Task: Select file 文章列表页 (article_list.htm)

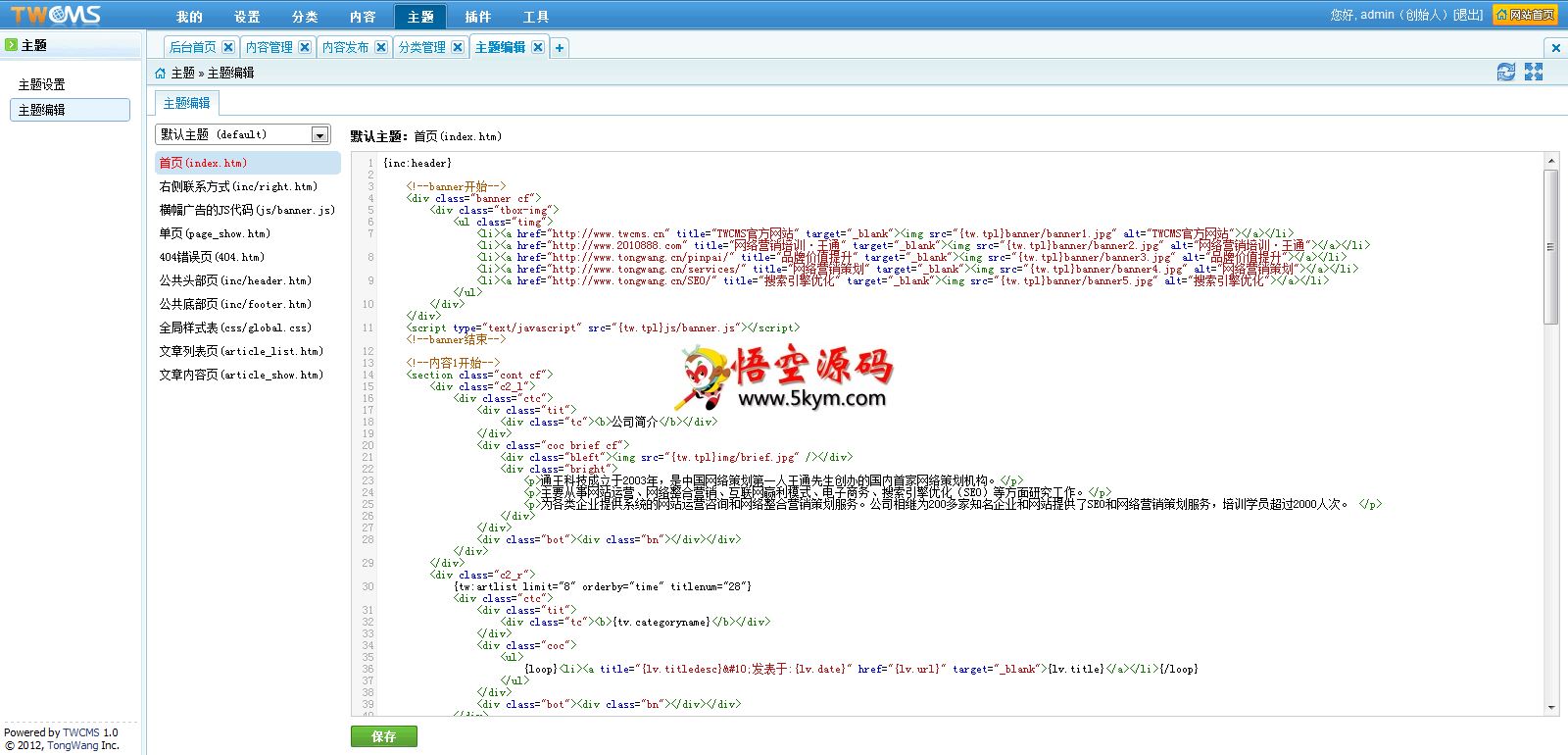Action: (248, 351)
